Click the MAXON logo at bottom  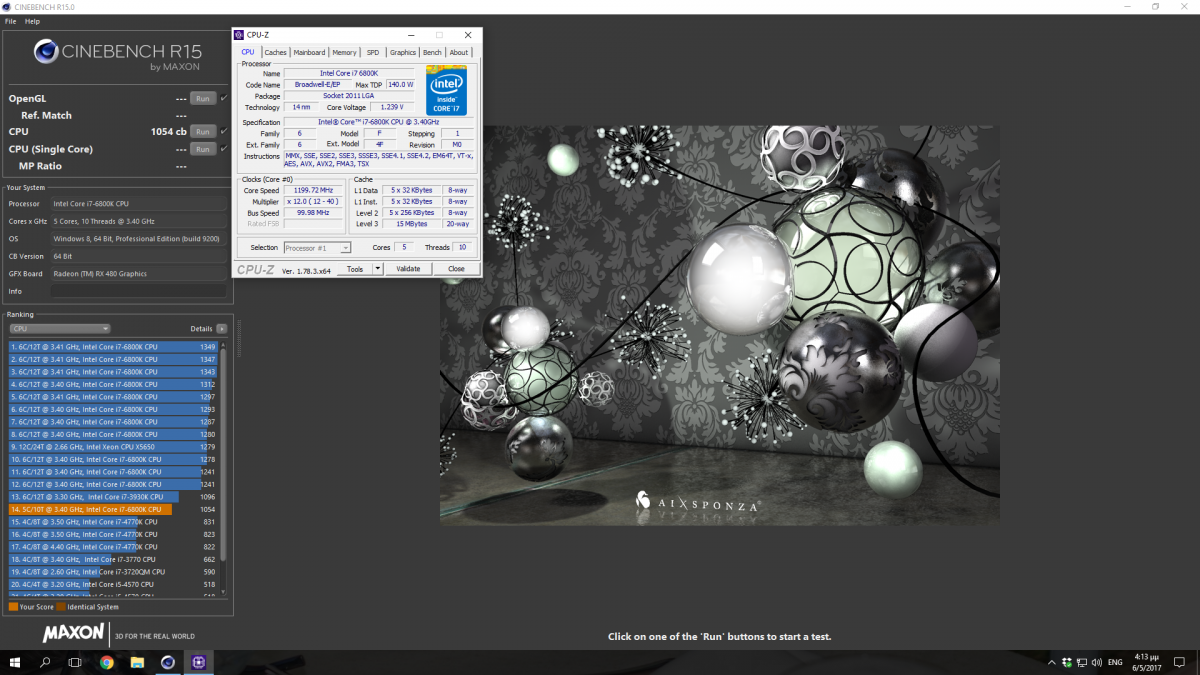click(x=74, y=633)
